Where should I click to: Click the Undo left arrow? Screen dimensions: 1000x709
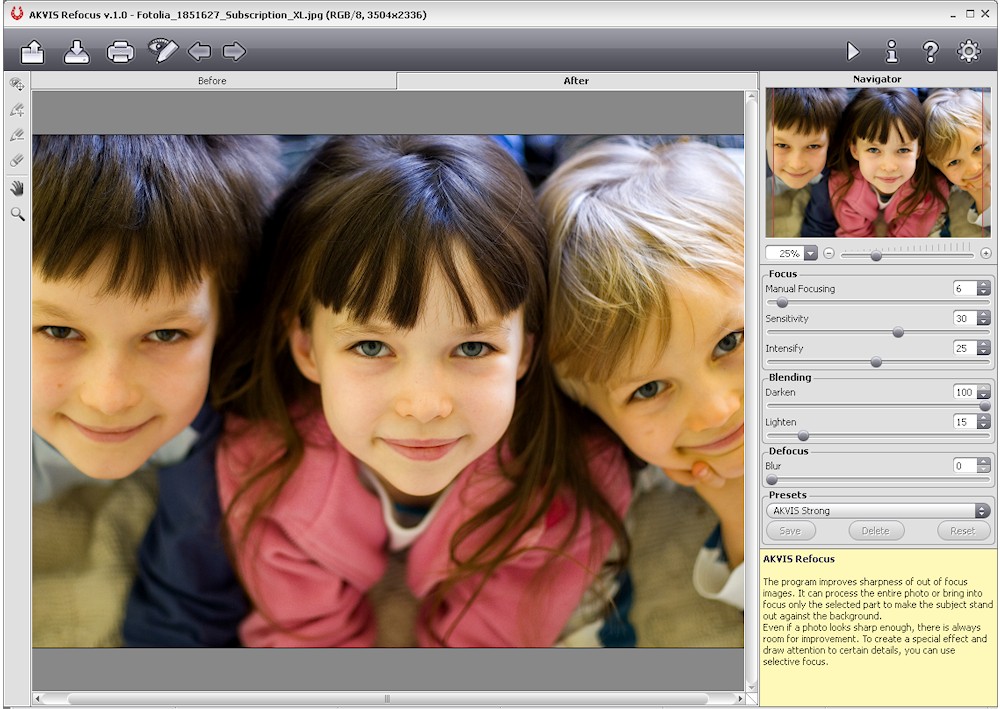(x=200, y=52)
